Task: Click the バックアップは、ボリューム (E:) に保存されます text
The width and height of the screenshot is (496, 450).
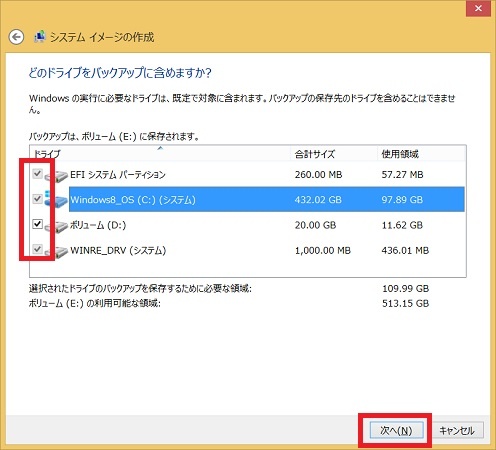Action: pos(114,136)
